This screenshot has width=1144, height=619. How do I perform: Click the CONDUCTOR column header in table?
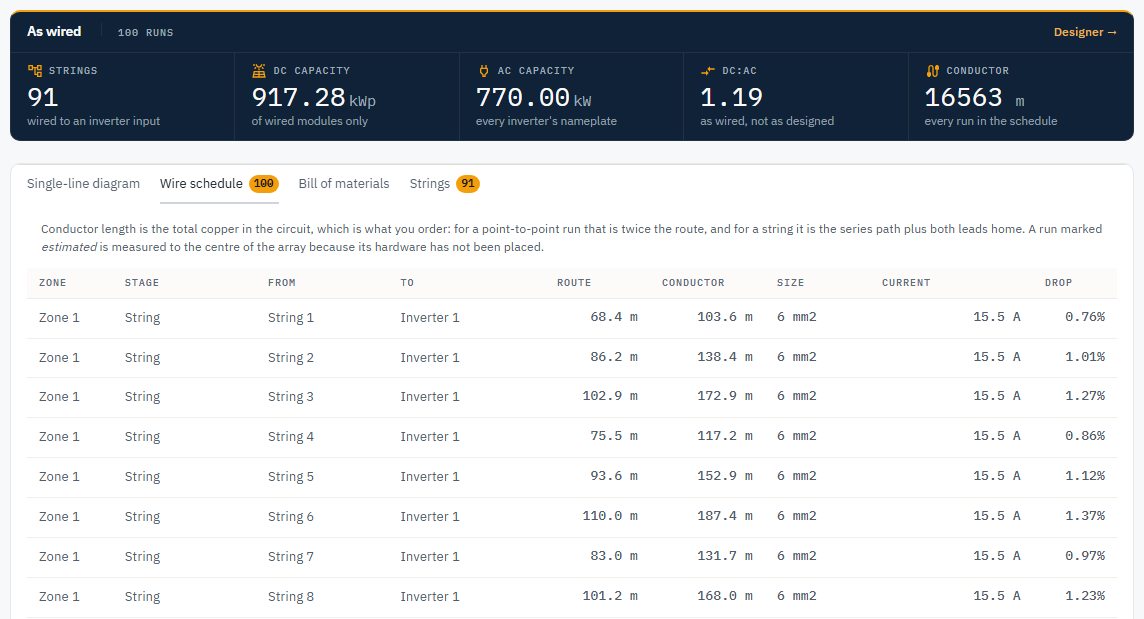pyautogui.click(x=693, y=283)
